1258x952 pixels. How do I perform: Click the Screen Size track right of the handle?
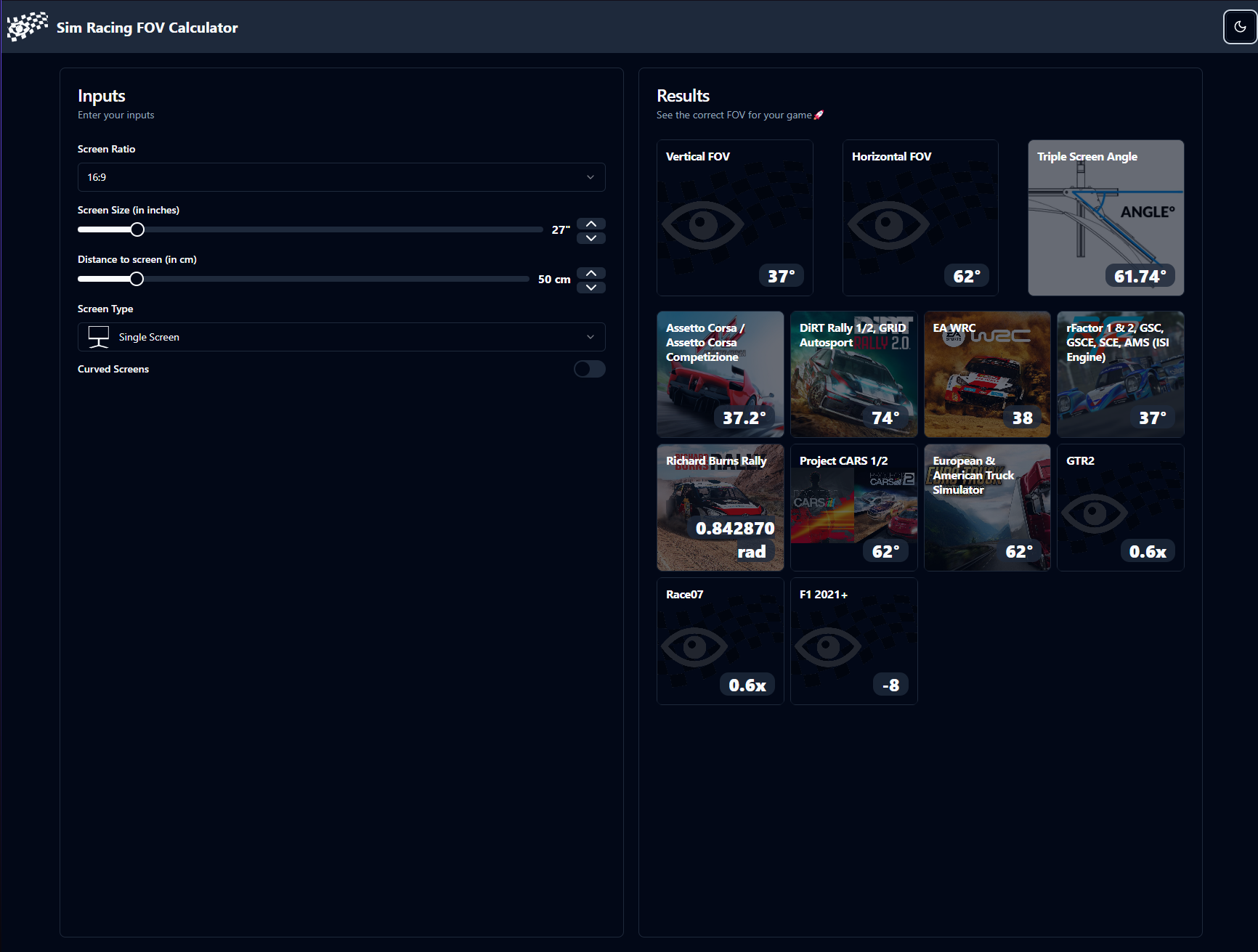pos(344,229)
